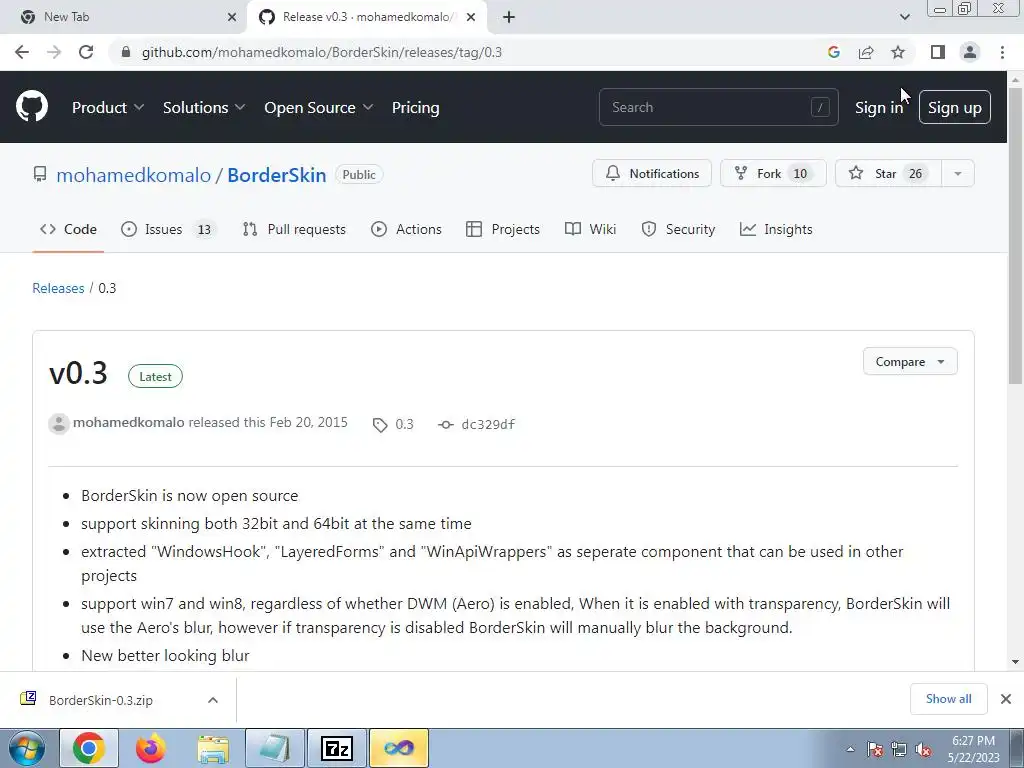Open the tab search dropdown arrow
The height and width of the screenshot is (768, 1024).
(904, 17)
